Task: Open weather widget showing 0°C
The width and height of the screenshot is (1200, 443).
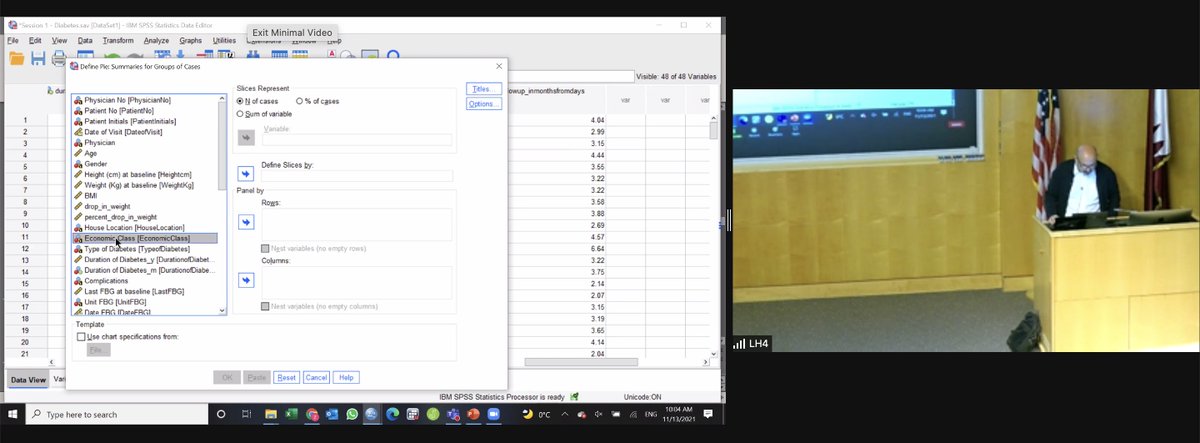Action: 536,414
